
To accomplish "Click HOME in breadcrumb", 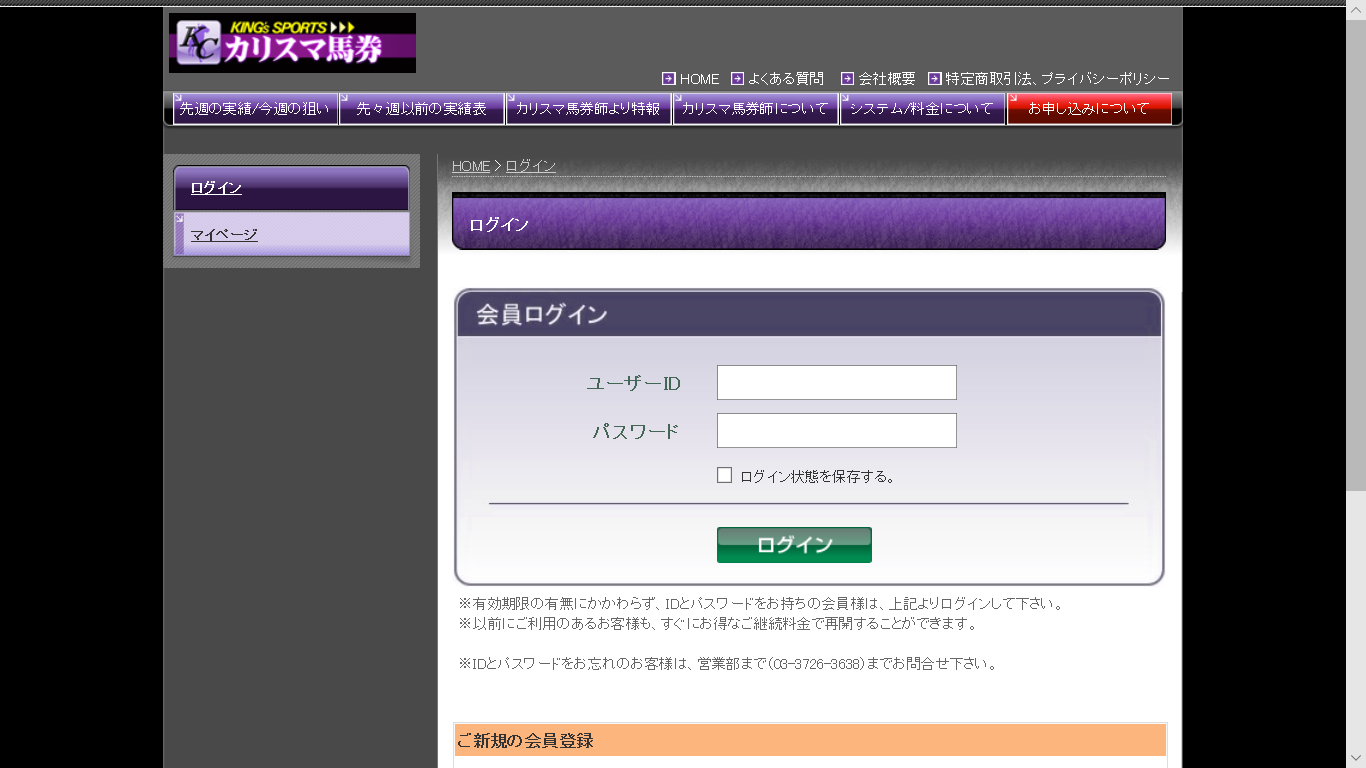I will [471, 166].
